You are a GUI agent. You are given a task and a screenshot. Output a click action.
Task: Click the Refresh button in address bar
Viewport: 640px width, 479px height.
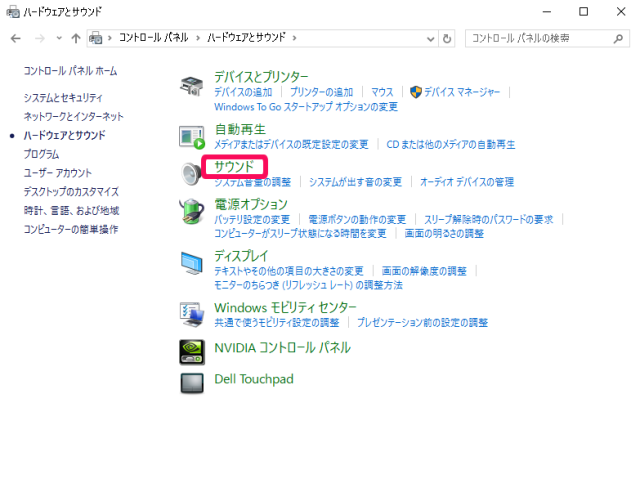(447, 39)
